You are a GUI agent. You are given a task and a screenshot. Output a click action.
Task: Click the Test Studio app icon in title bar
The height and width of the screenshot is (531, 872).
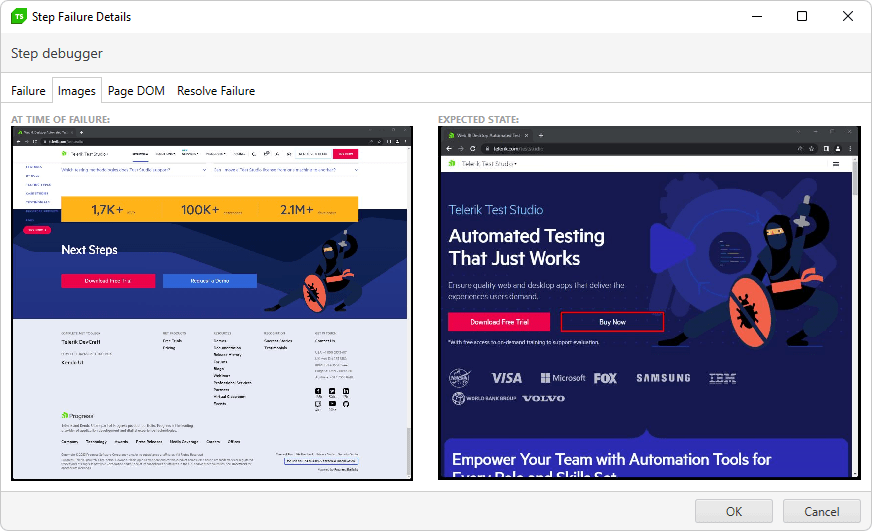point(19,17)
